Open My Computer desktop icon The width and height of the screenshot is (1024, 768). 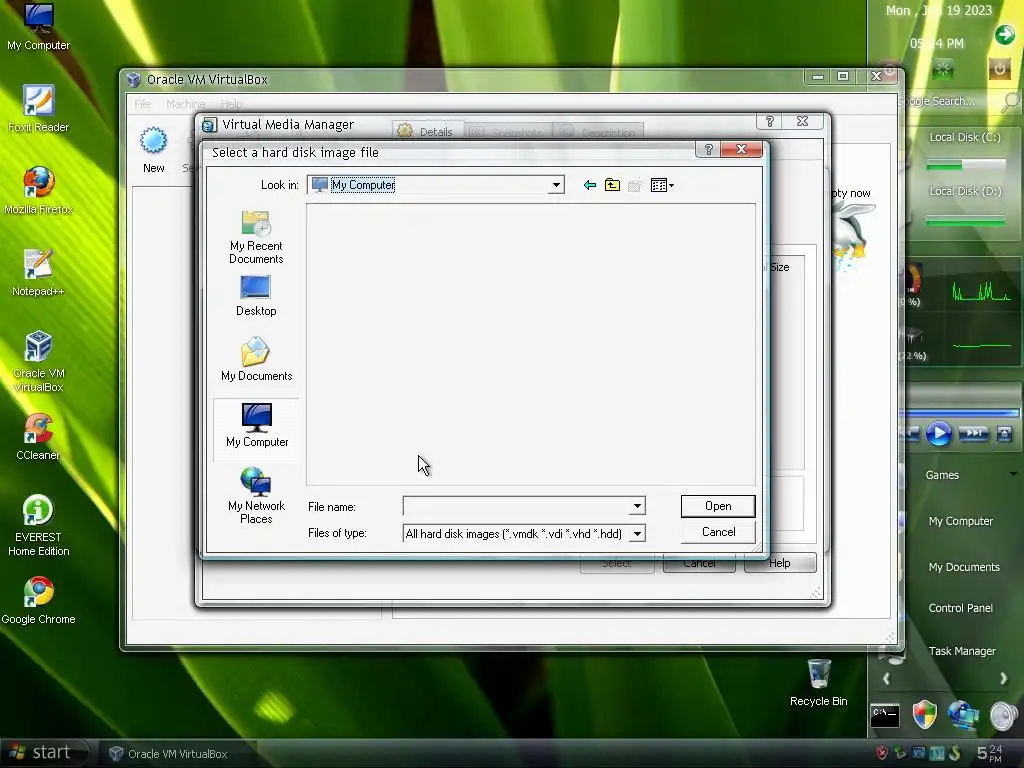point(39,27)
